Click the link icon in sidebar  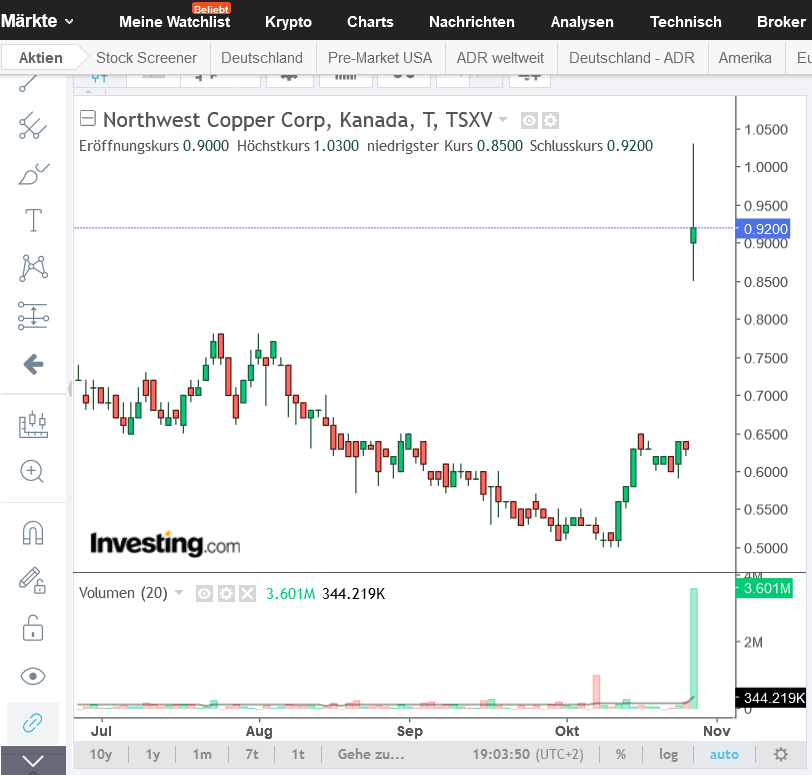pos(32,723)
